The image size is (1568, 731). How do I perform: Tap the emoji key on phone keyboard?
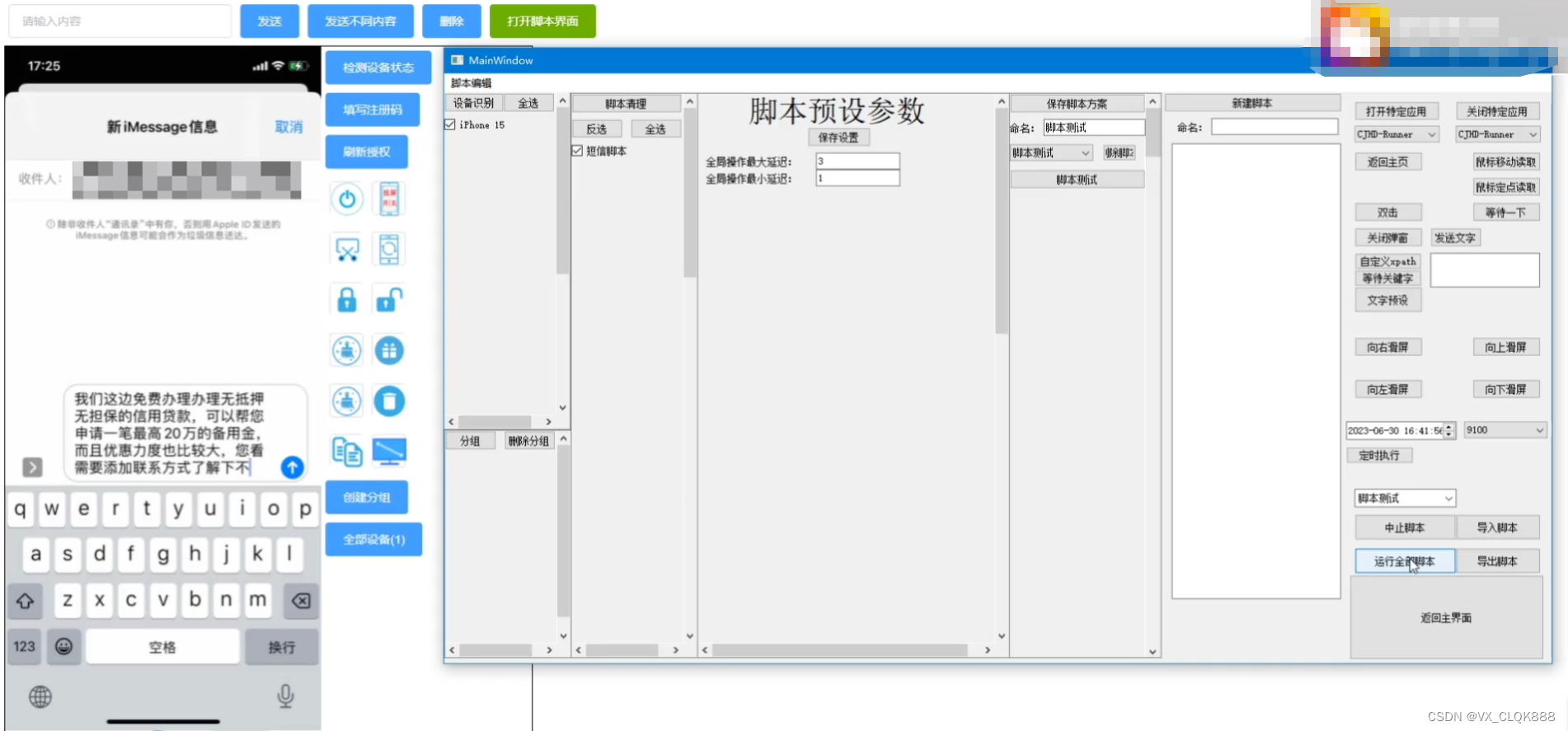(63, 647)
